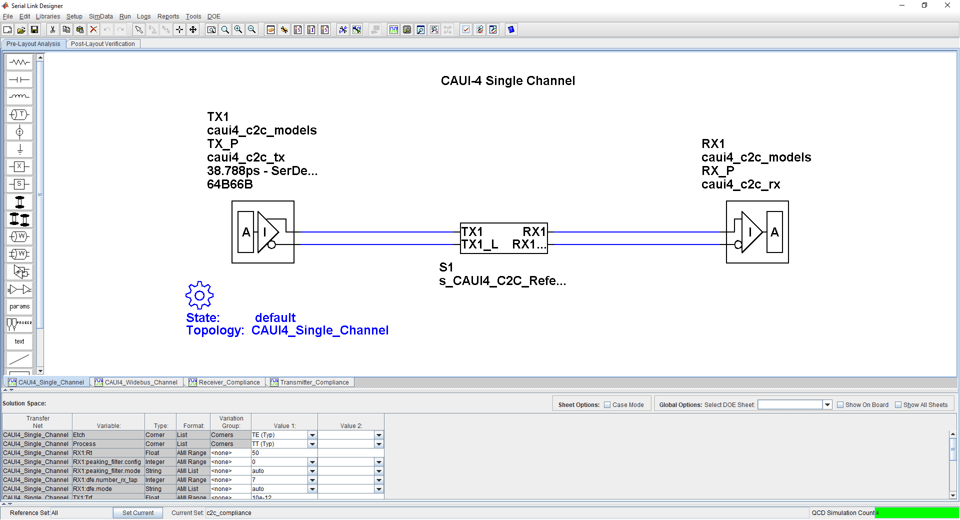Click the component palette scroll-down arrow
Image resolution: width=960 pixels, height=520 pixels.
click(x=40, y=371)
